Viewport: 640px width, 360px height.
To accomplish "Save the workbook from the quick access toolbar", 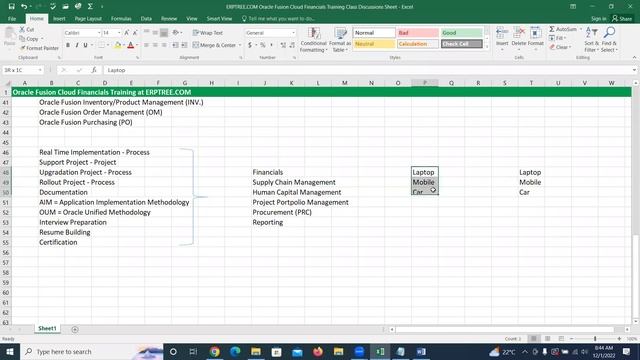I will point(11,7).
